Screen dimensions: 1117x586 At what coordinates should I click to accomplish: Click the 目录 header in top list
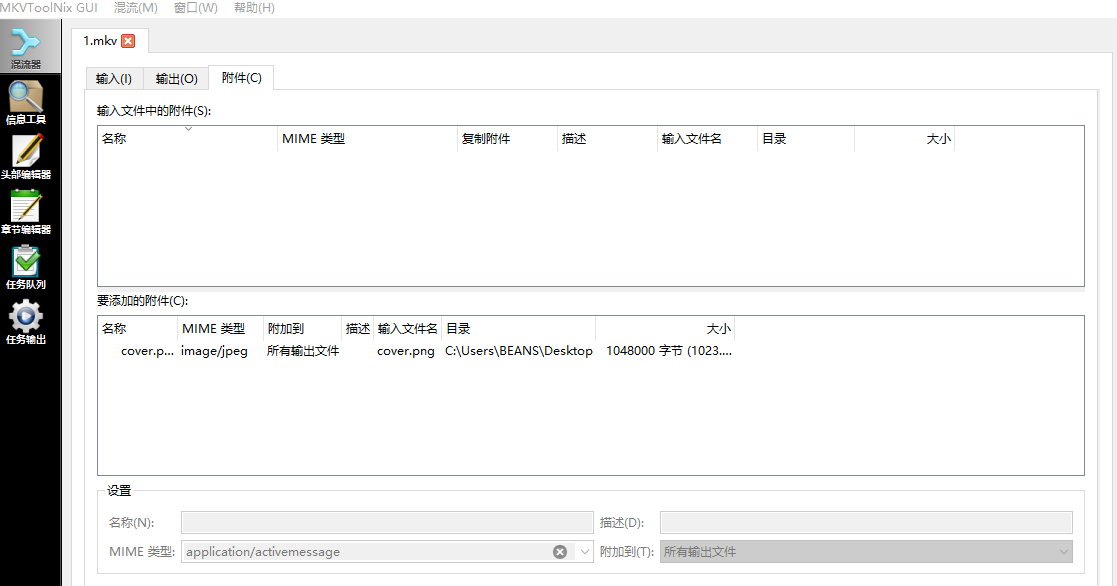pyautogui.click(x=806, y=139)
